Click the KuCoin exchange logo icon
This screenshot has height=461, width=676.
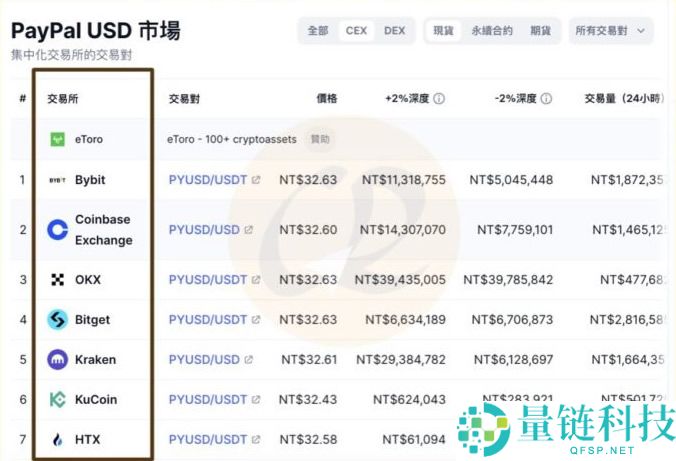click(x=57, y=400)
